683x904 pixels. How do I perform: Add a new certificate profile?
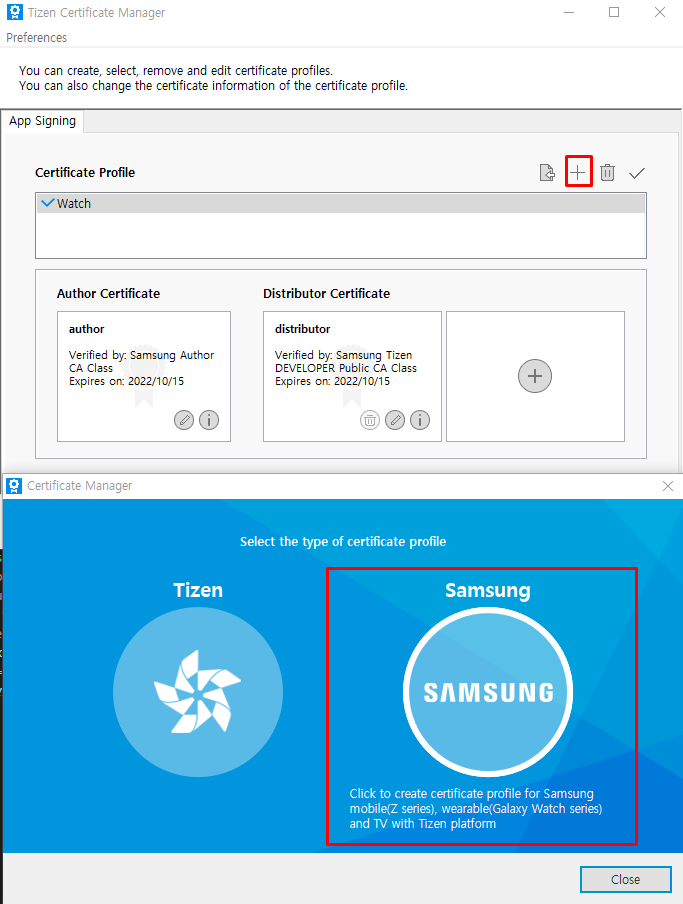[578, 172]
